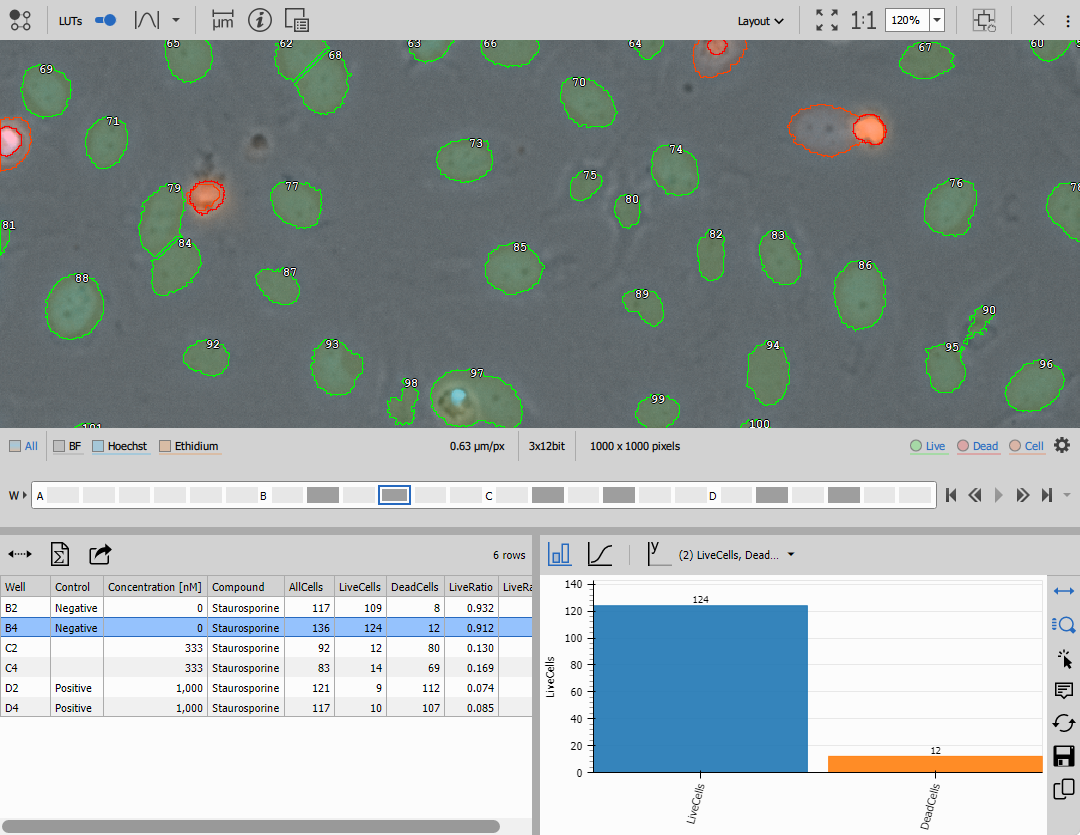Toggle the Ethidium channel checkbox
The height and width of the screenshot is (835, 1080).
pyautogui.click(x=166, y=446)
